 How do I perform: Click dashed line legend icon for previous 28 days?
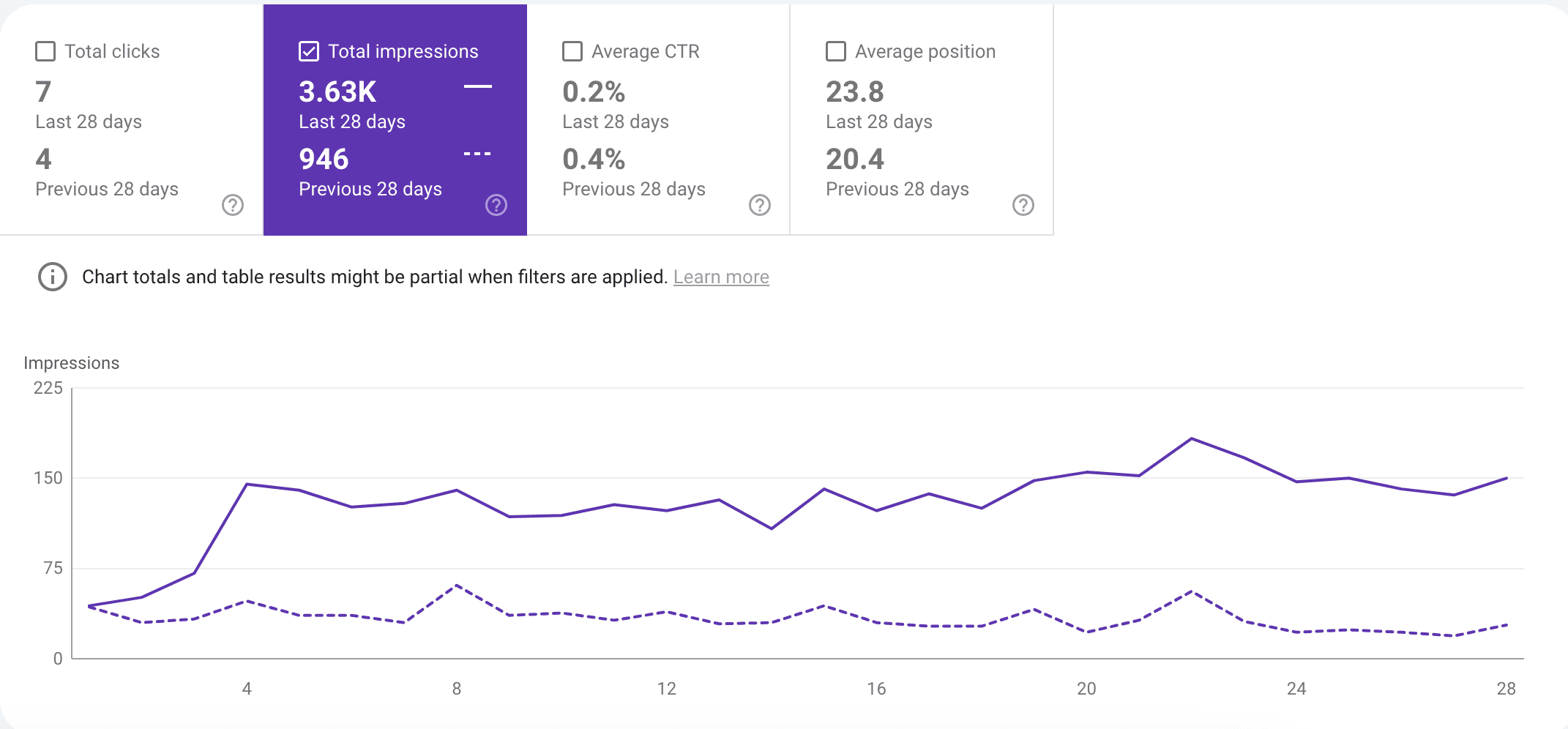(477, 154)
